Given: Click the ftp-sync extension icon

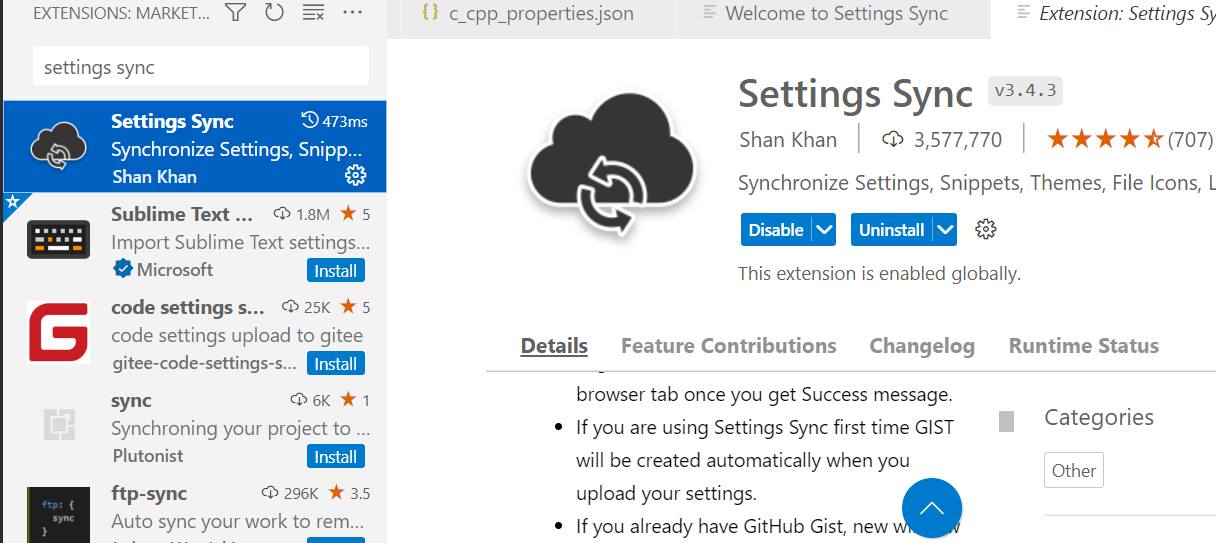Looking at the screenshot, I should [x=58, y=513].
